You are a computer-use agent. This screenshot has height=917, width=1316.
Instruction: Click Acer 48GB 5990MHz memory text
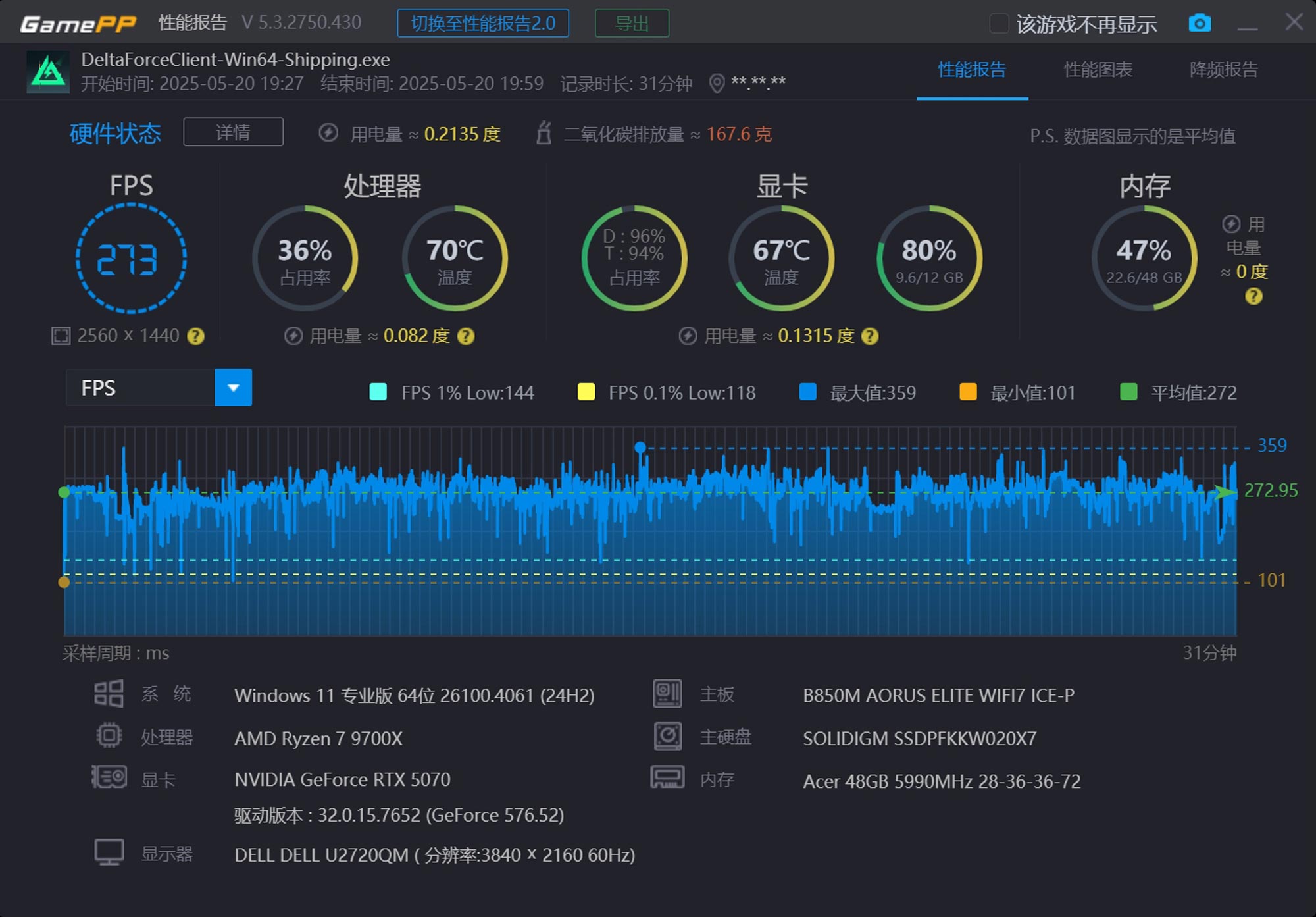[942, 781]
